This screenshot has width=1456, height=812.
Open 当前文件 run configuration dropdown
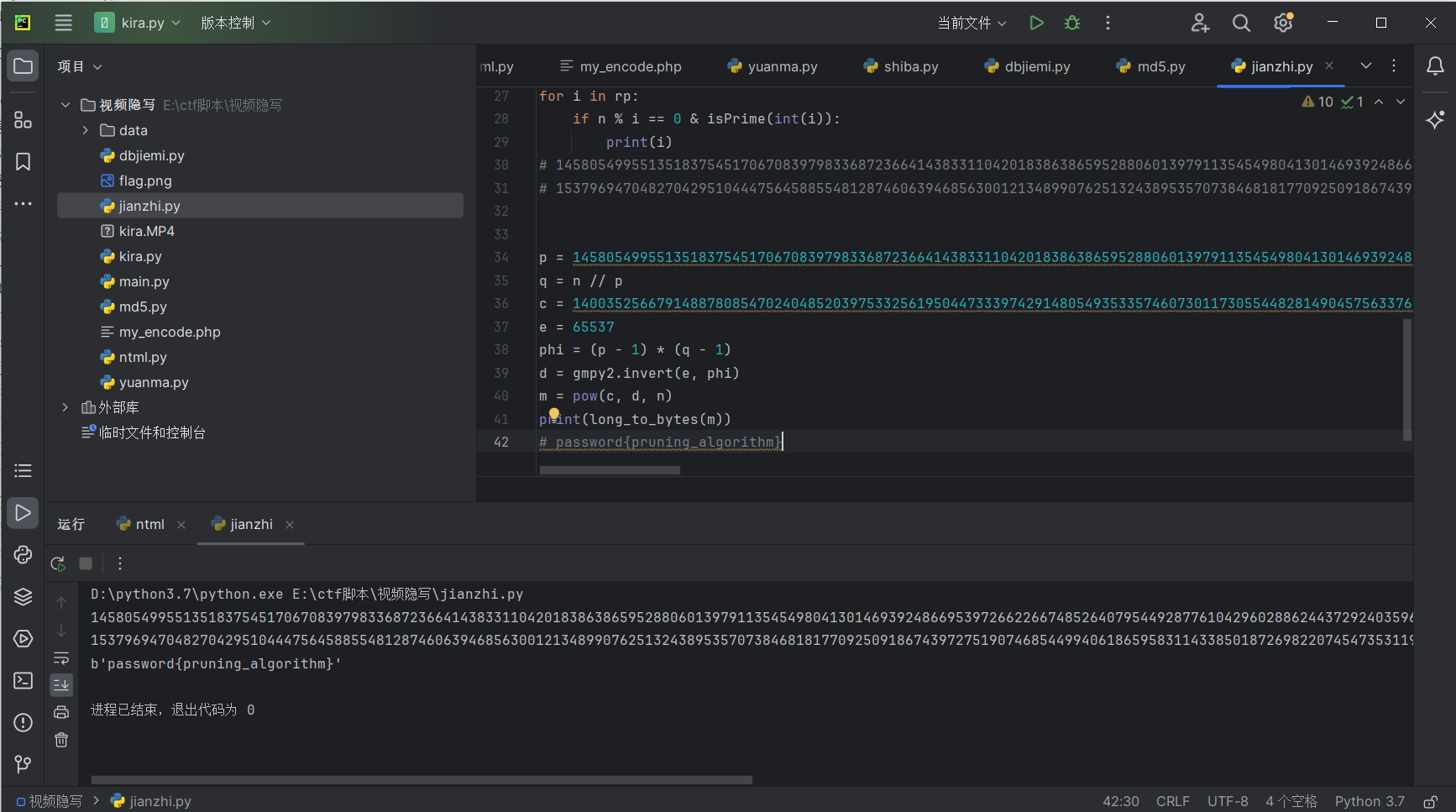(x=972, y=23)
